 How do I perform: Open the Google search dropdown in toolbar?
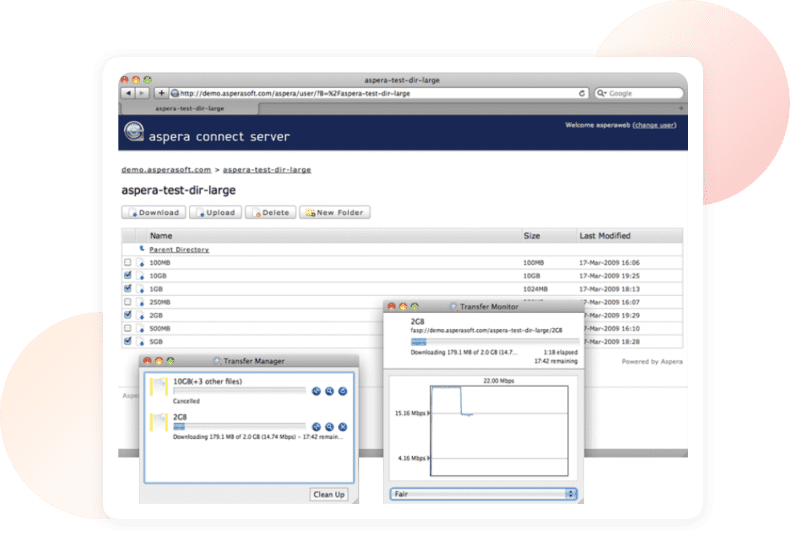click(x=602, y=93)
